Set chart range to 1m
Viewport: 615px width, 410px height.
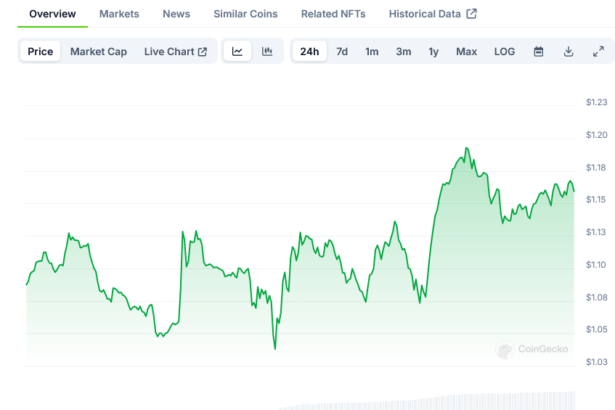pyautogui.click(x=372, y=52)
